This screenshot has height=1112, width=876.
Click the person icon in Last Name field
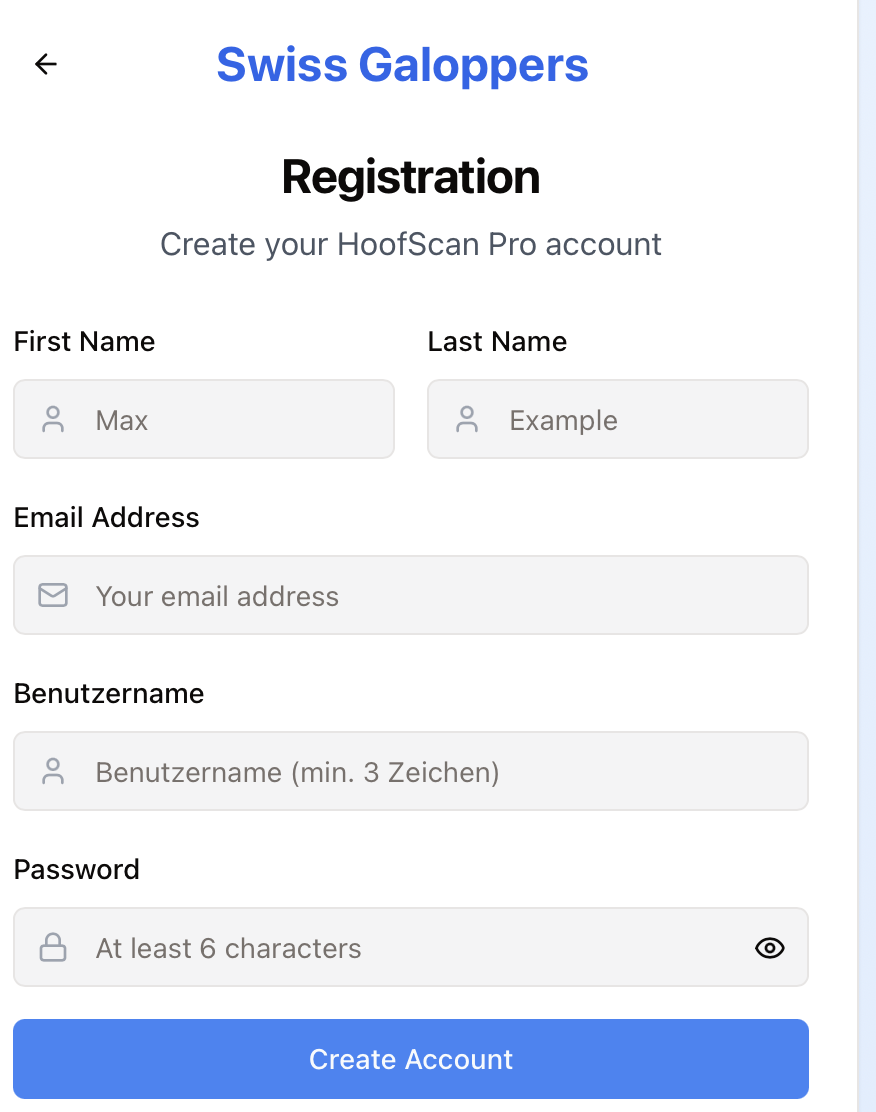[467, 419]
